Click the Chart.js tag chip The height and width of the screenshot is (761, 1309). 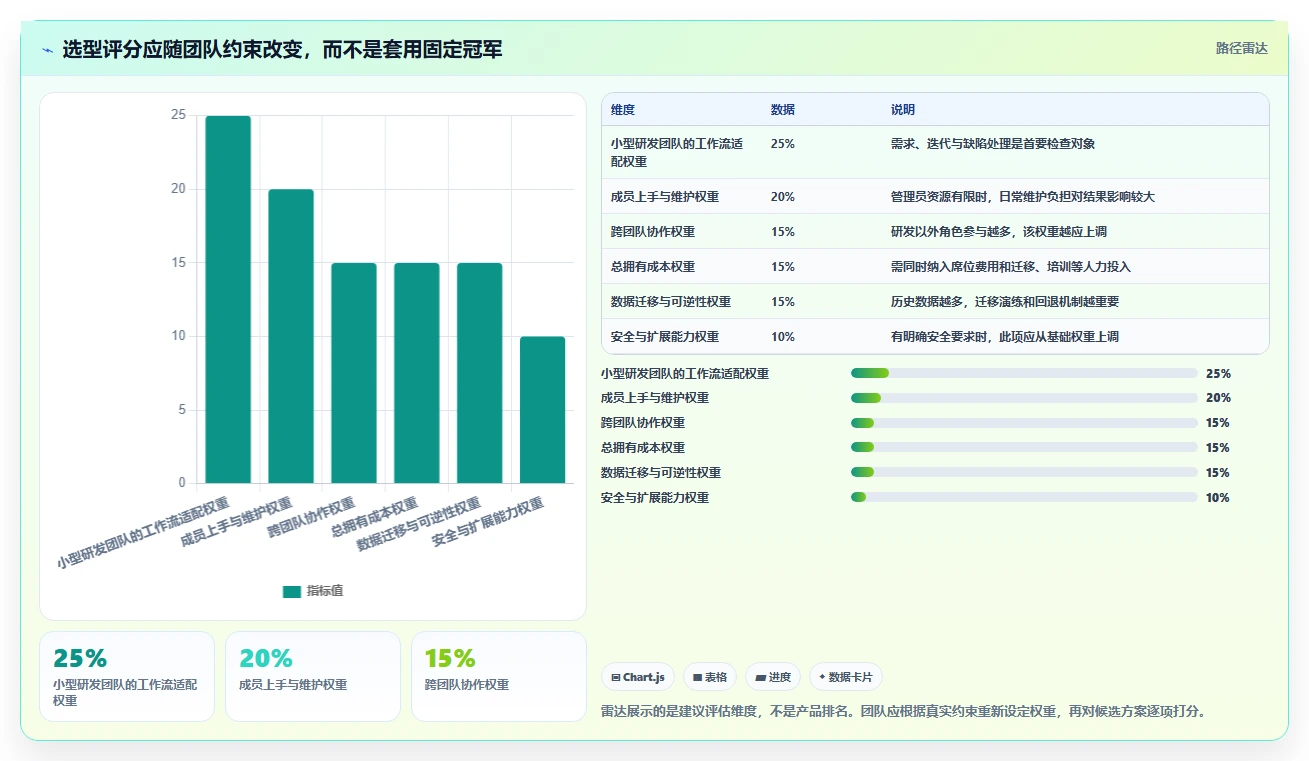(638, 677)
